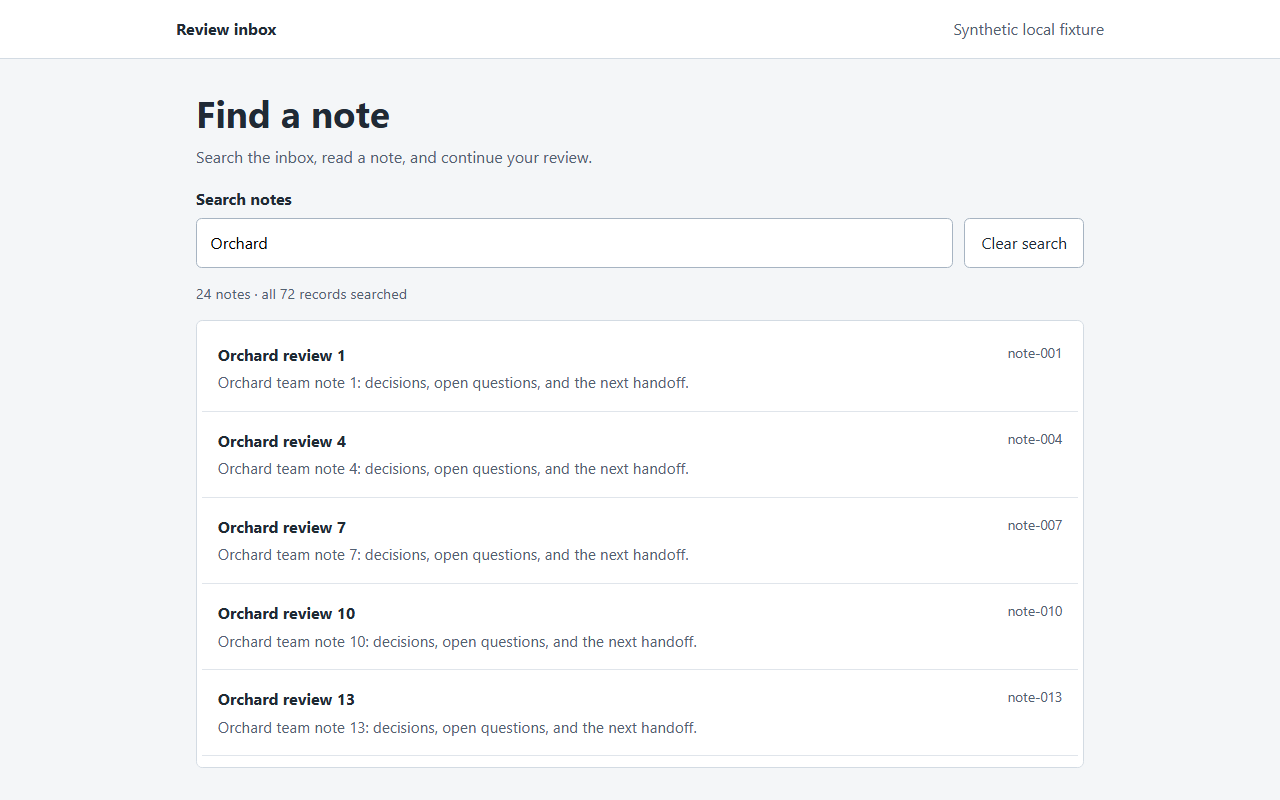Select the note-013 identifier

tap(1035, 697)
